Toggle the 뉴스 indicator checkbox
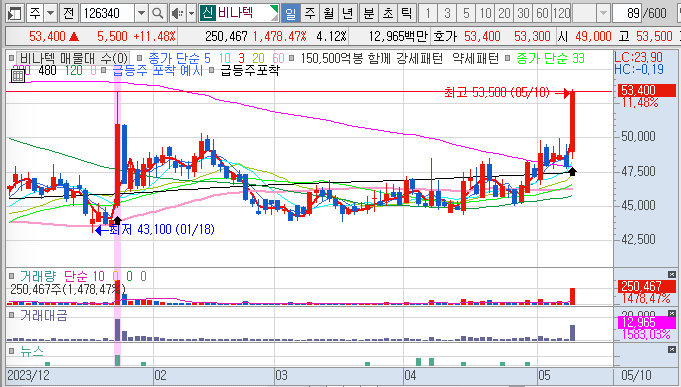 click(x=12, y=350)
